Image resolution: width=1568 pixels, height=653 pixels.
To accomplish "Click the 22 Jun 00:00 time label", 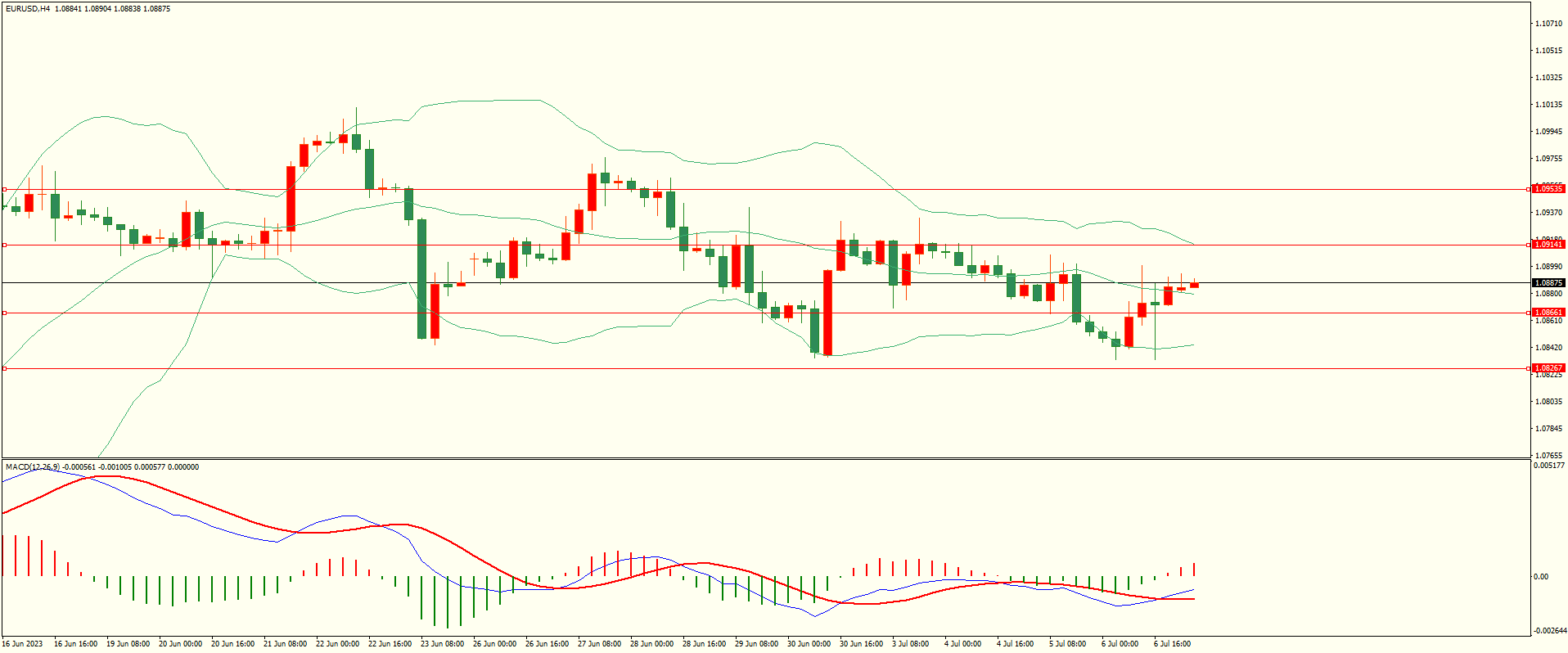I will [337, 644].
